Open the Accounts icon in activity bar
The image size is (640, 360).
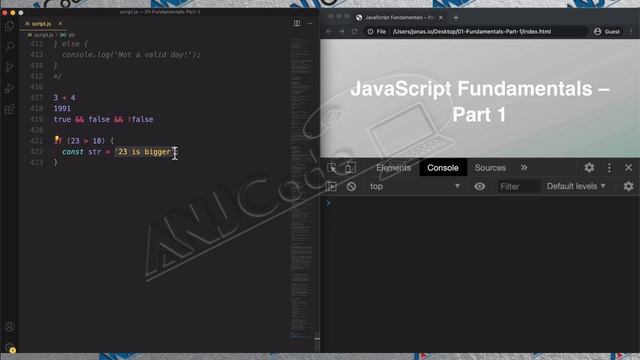(x=9, y=327)
